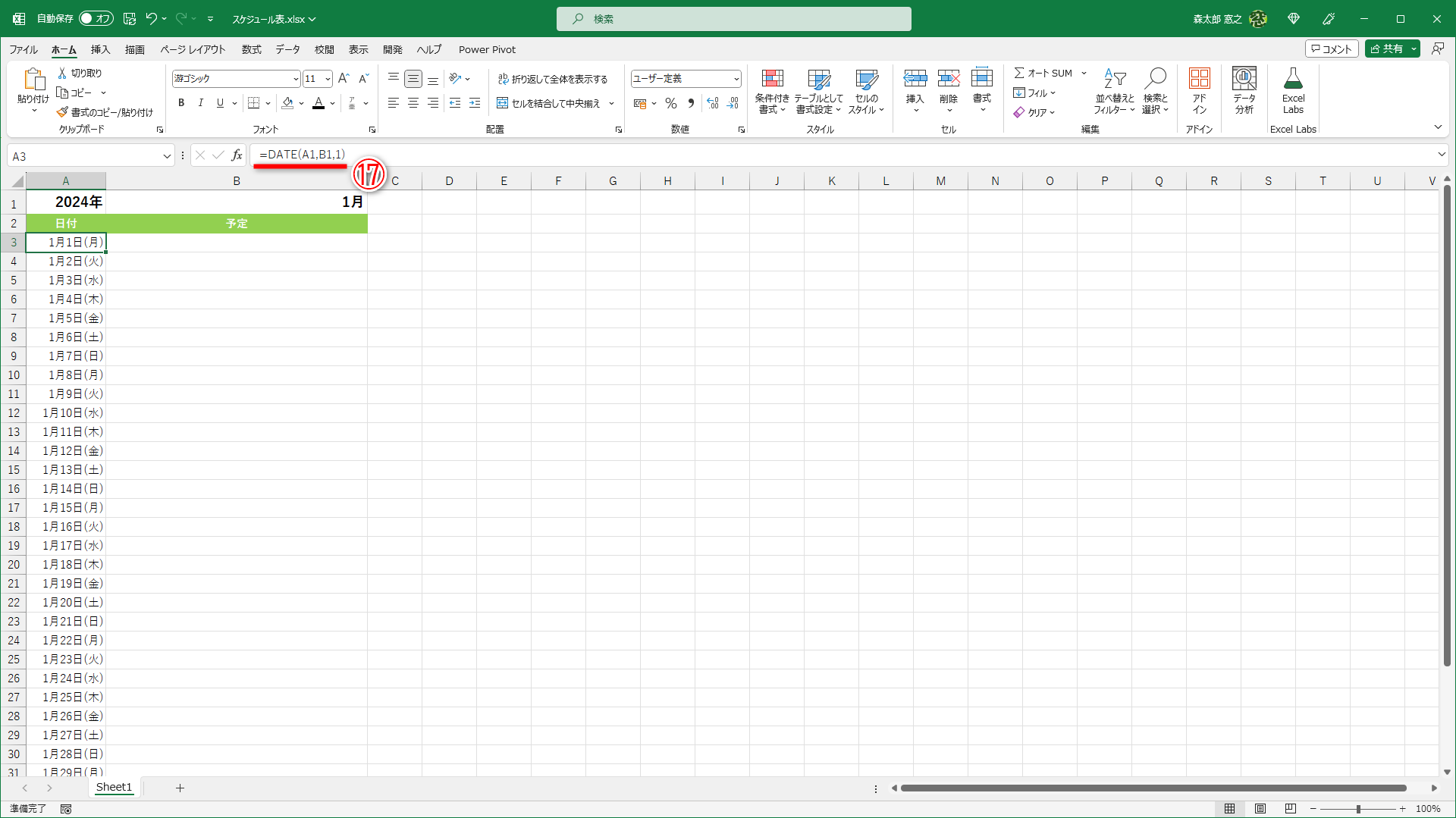Add a new sheet

(x=180, y=788)
